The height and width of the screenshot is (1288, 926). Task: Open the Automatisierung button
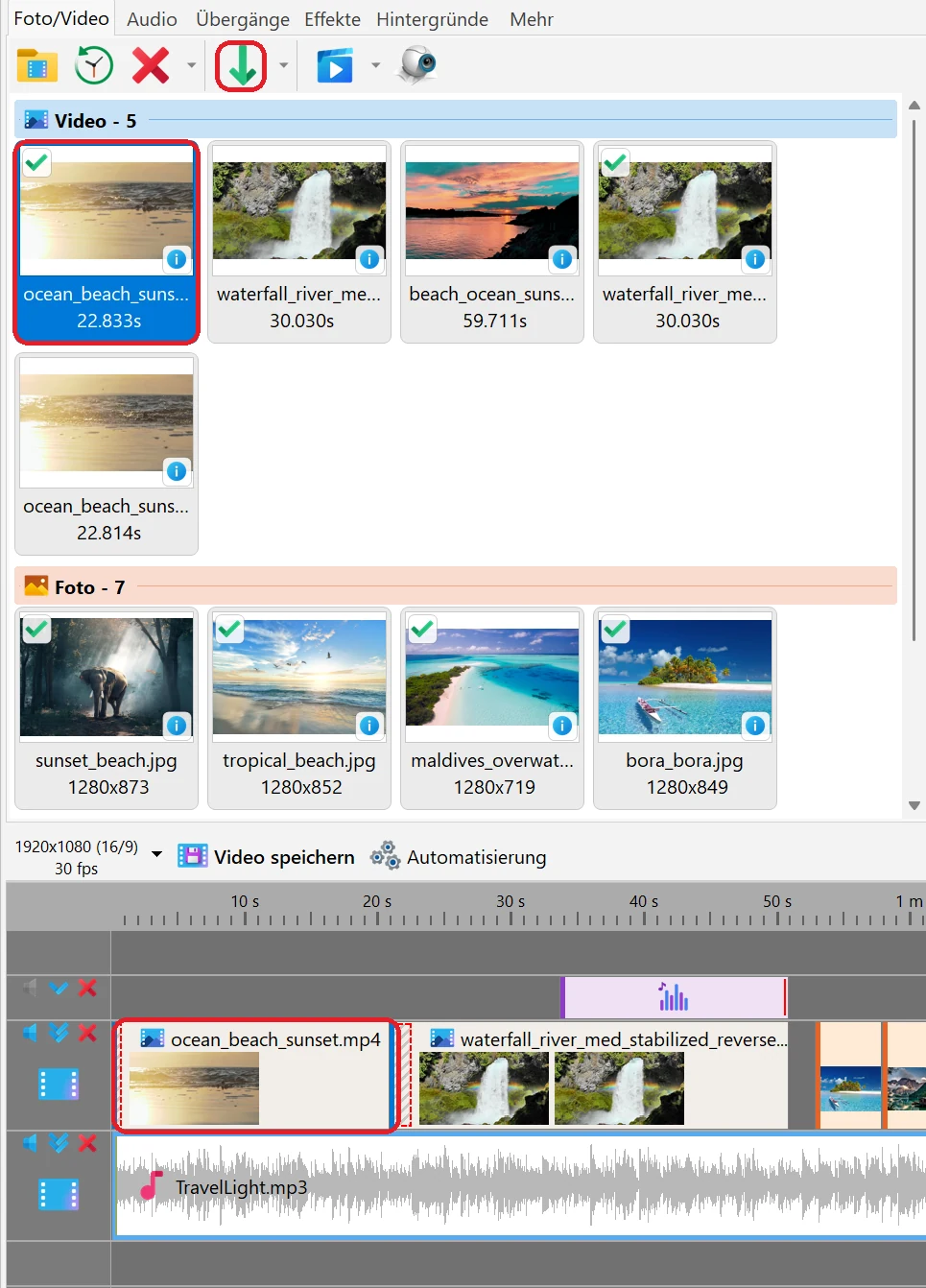(x=459, y=856)
